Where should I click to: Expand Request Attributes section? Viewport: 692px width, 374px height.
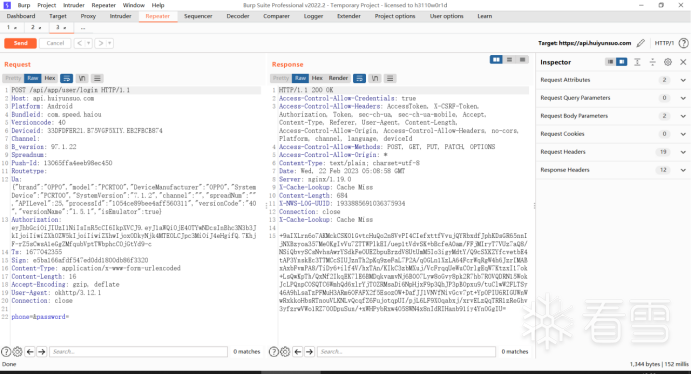(x=613, y=80)
